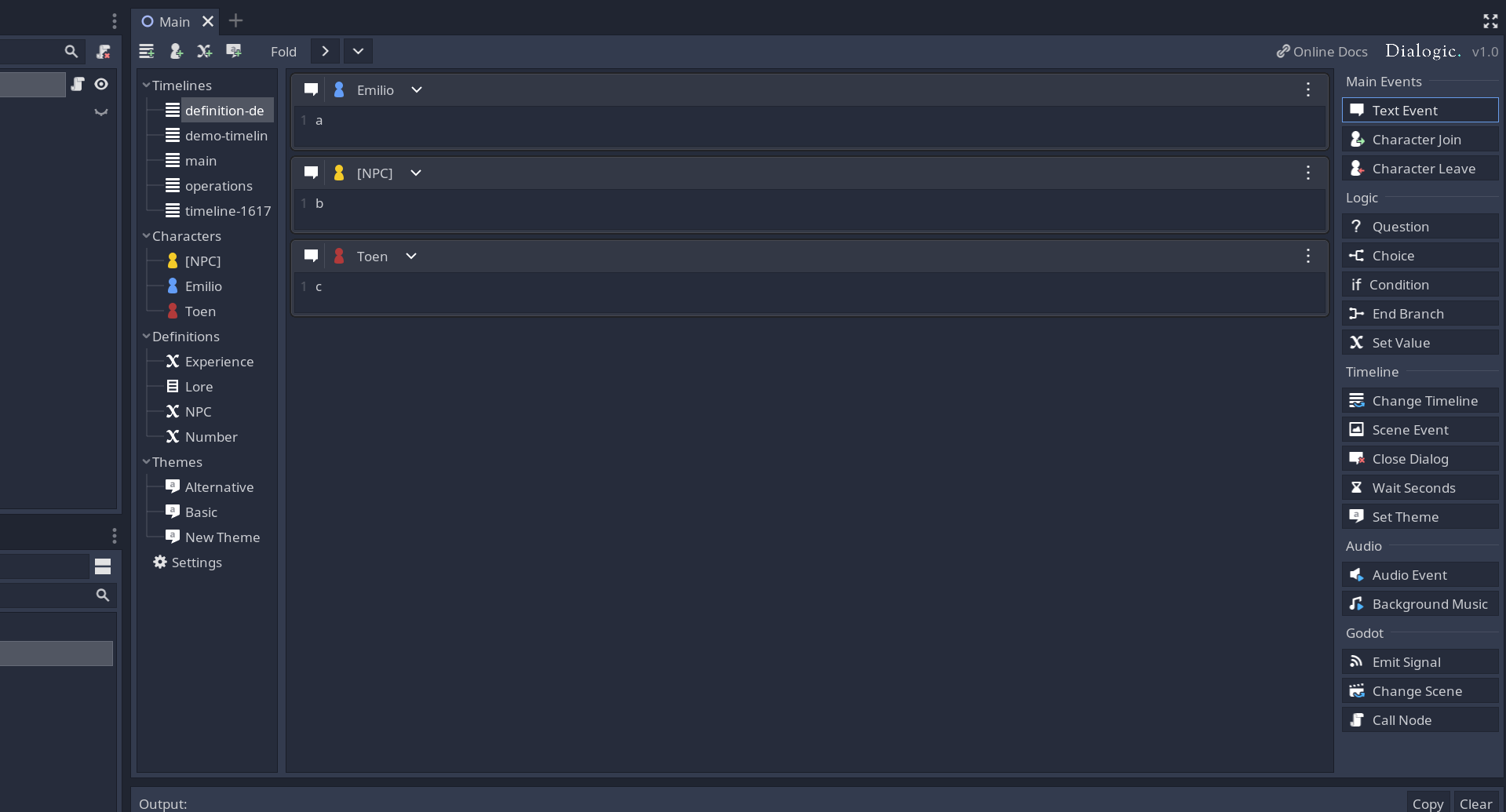Click the Change Timeline event button
This screenshot has height=812, width=1506.
[1420, 401]
